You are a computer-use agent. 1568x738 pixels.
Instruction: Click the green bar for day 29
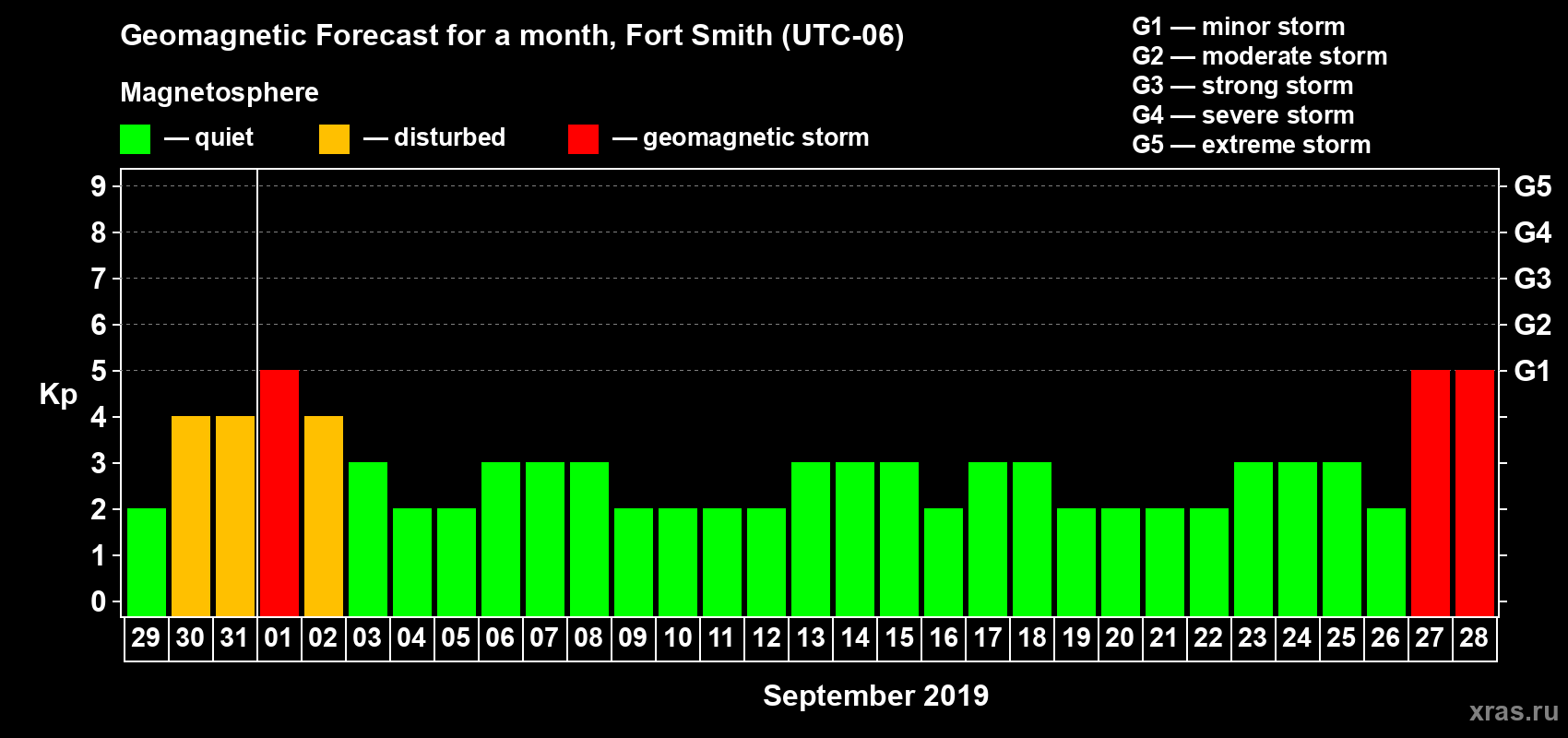[147, 562]
